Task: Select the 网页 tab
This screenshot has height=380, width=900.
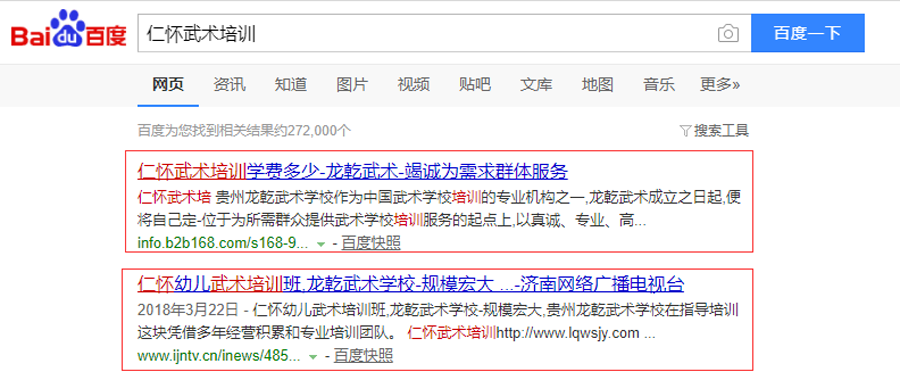Action: click(x=168, y=85)
